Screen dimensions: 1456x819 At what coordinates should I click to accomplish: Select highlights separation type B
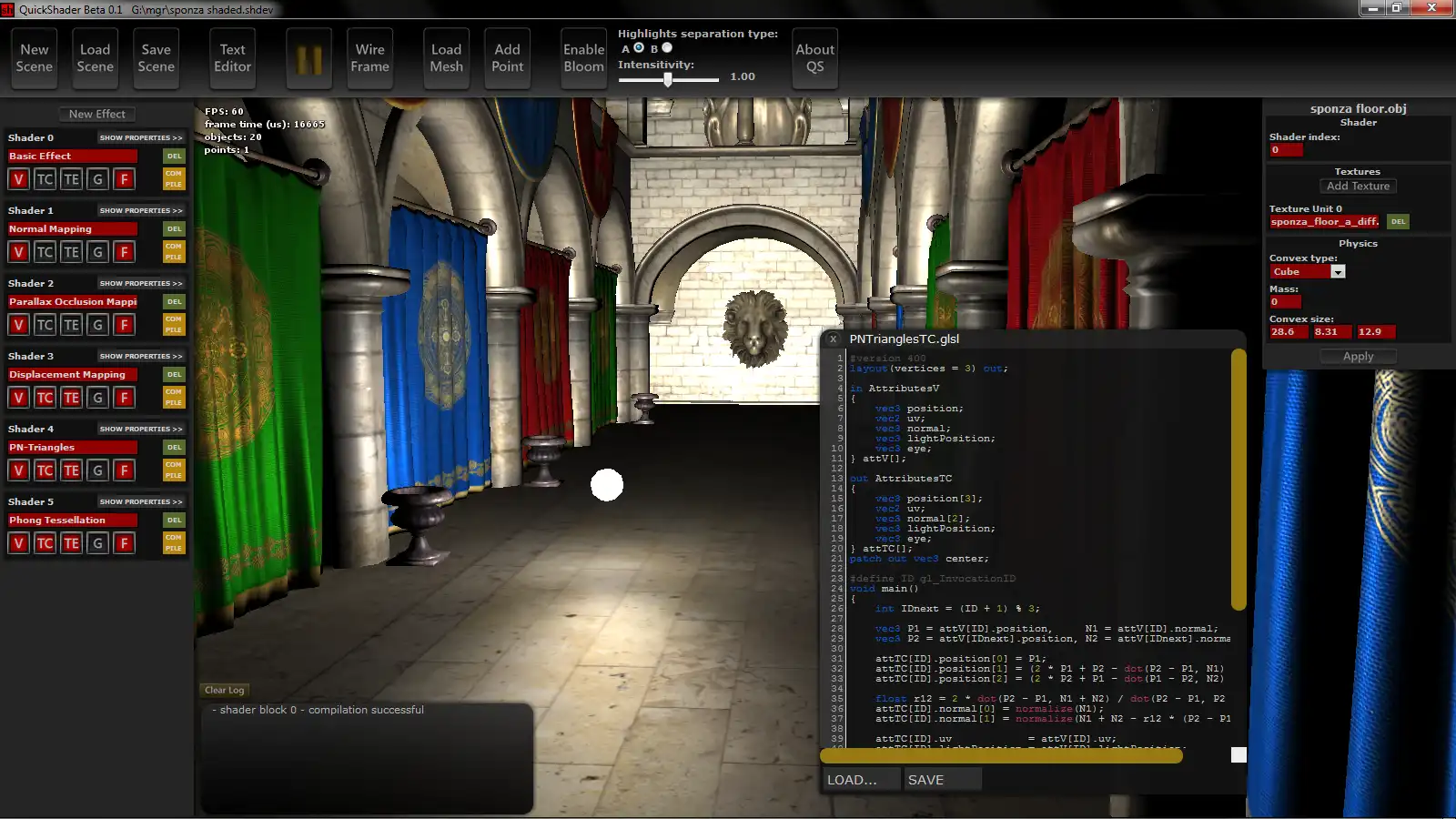(667, 48)
